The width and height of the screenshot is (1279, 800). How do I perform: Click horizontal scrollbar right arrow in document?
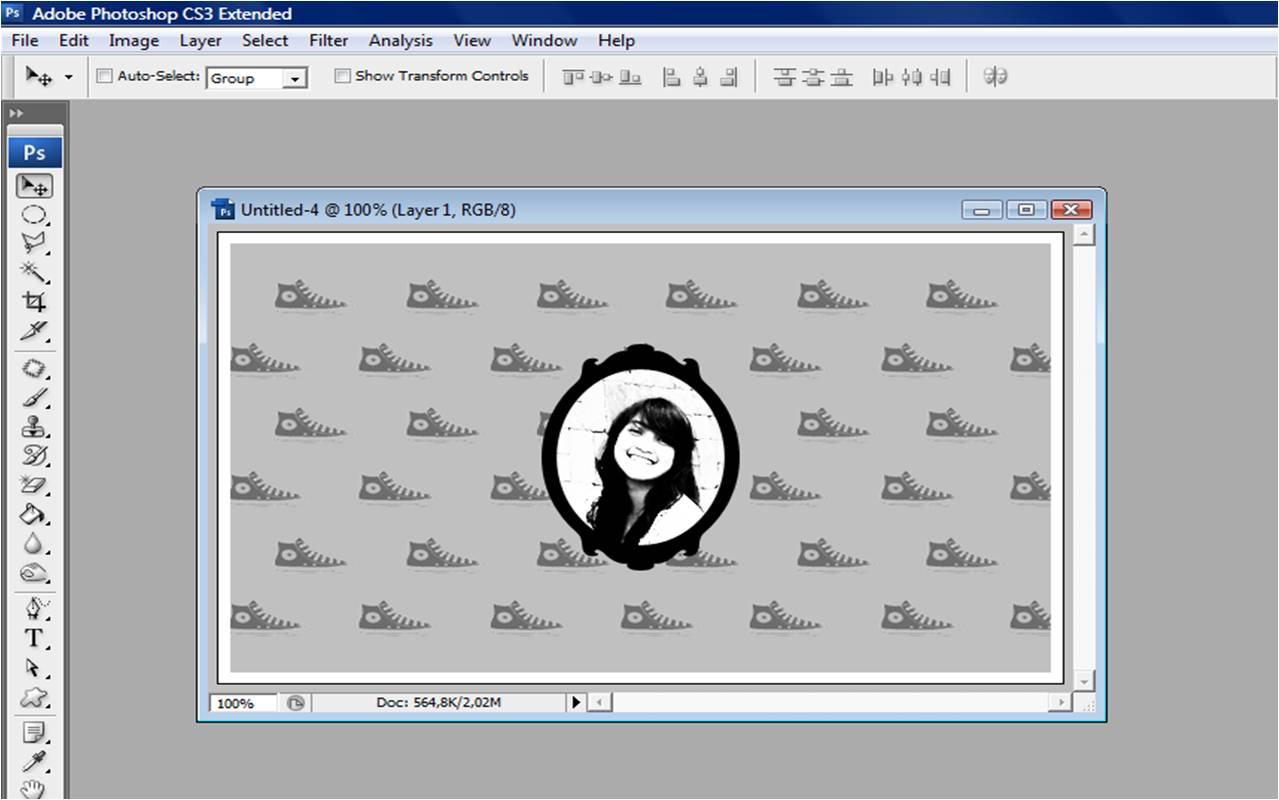pyautogui.click(x=1061, y=703)
